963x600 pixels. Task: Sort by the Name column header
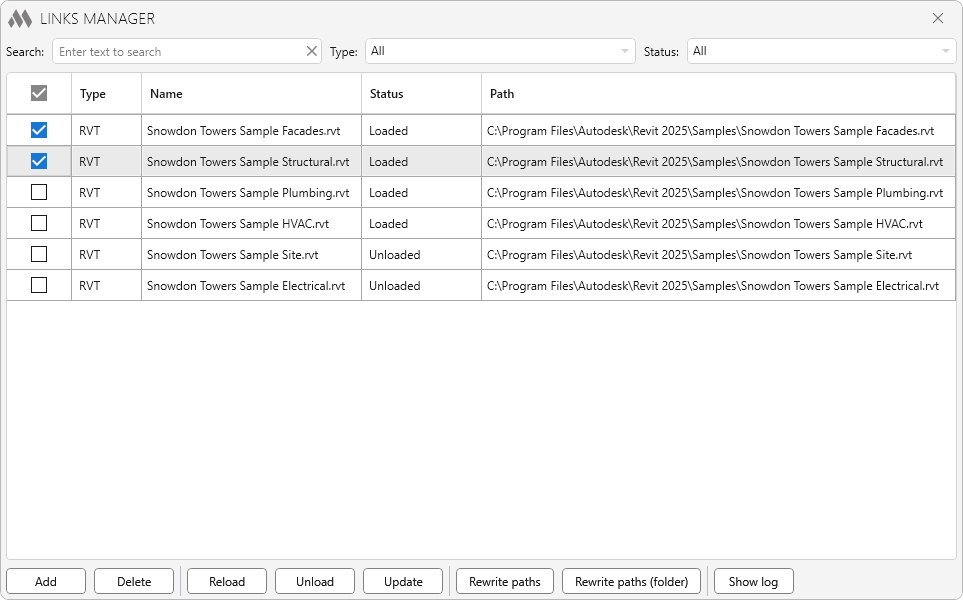click(x=166, y=94)
